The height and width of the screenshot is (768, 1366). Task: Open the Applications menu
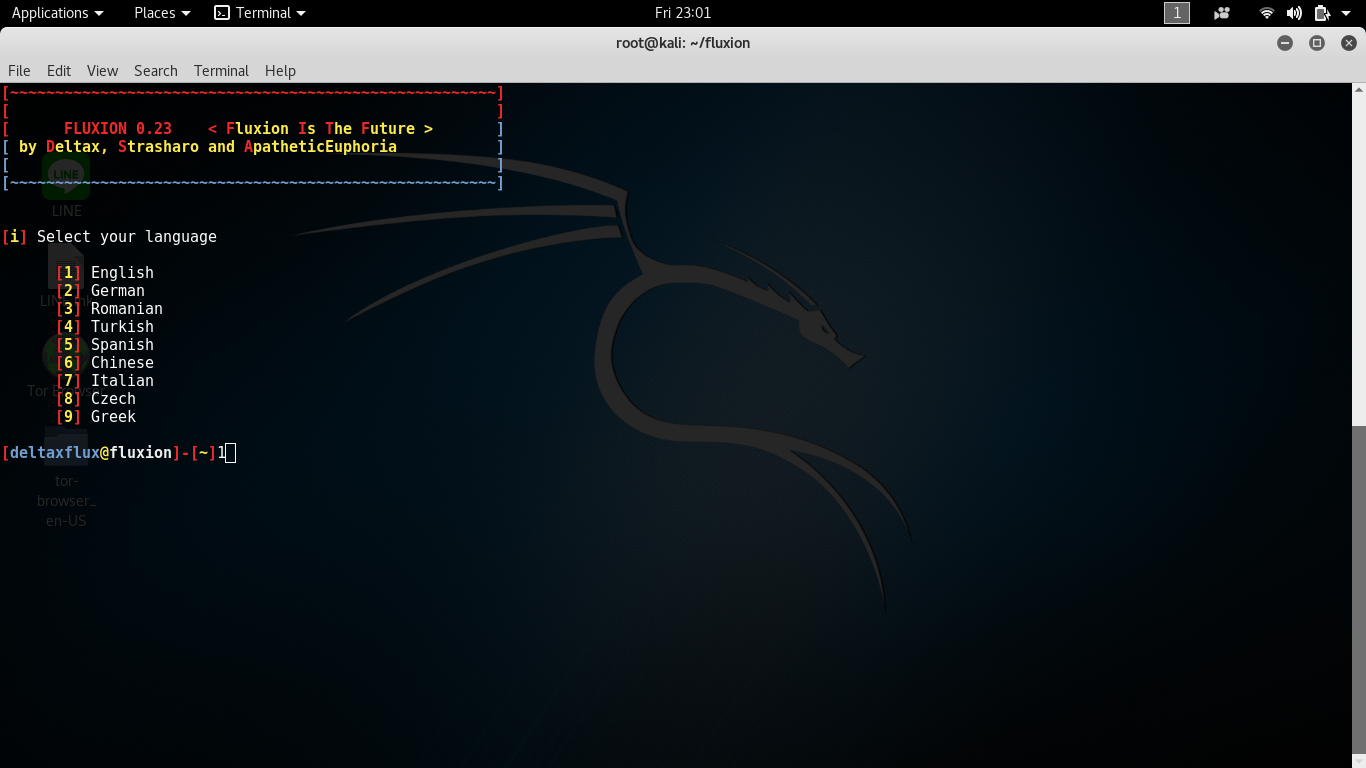57,13
